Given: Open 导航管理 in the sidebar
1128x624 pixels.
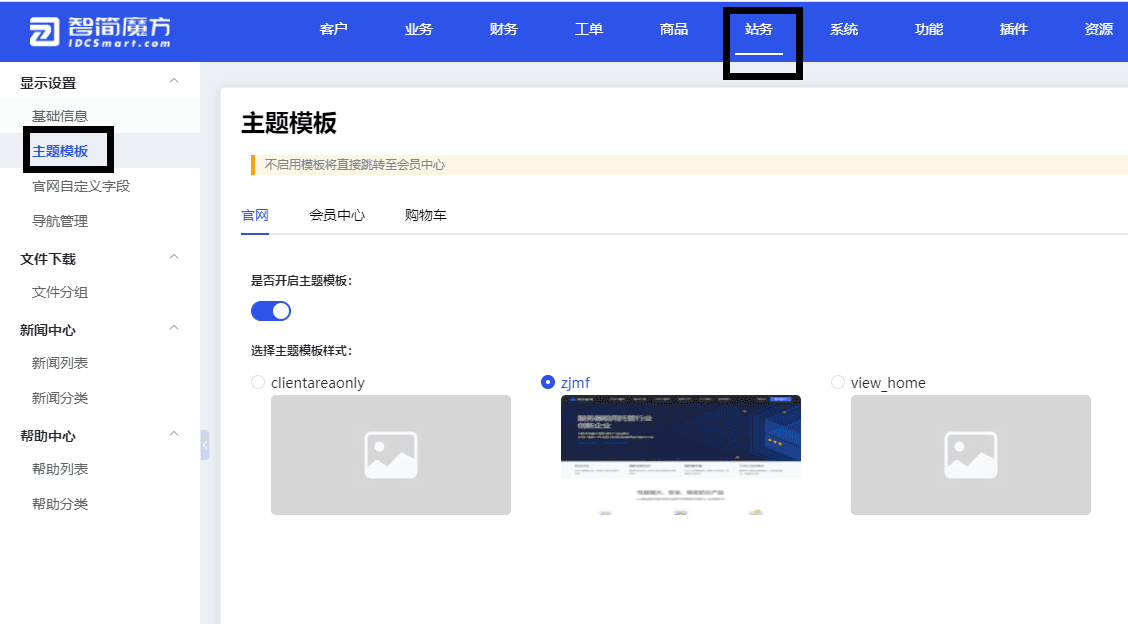Looking at the screenshot, I should (x=60, y=222).
